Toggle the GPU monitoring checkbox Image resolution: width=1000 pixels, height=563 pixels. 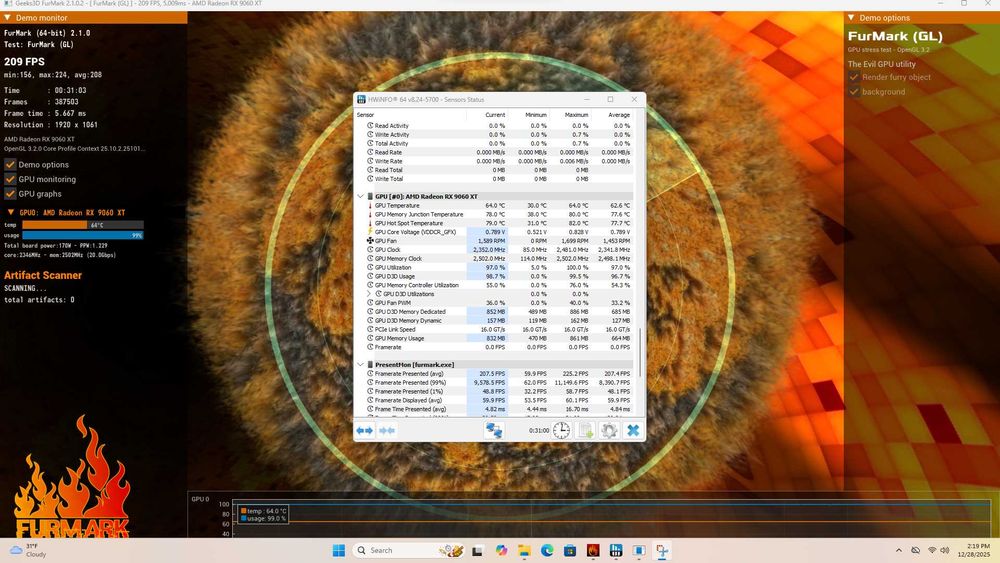10,179
